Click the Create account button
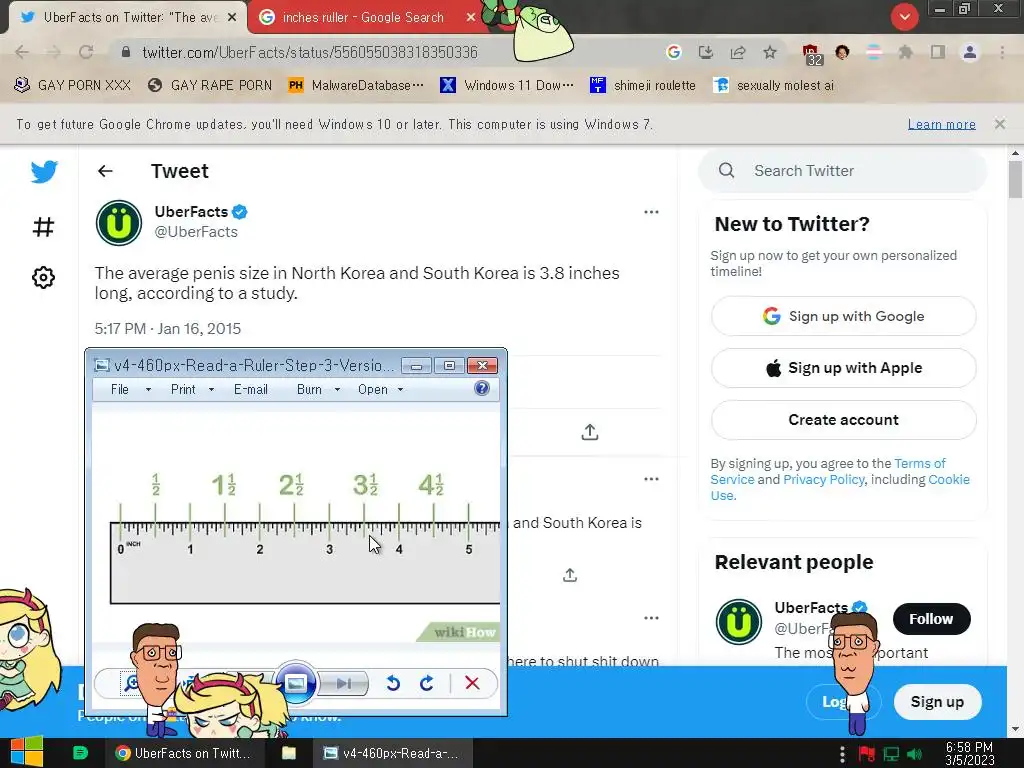The width and height of the screenshot is (1024, 768). [843, 419]
